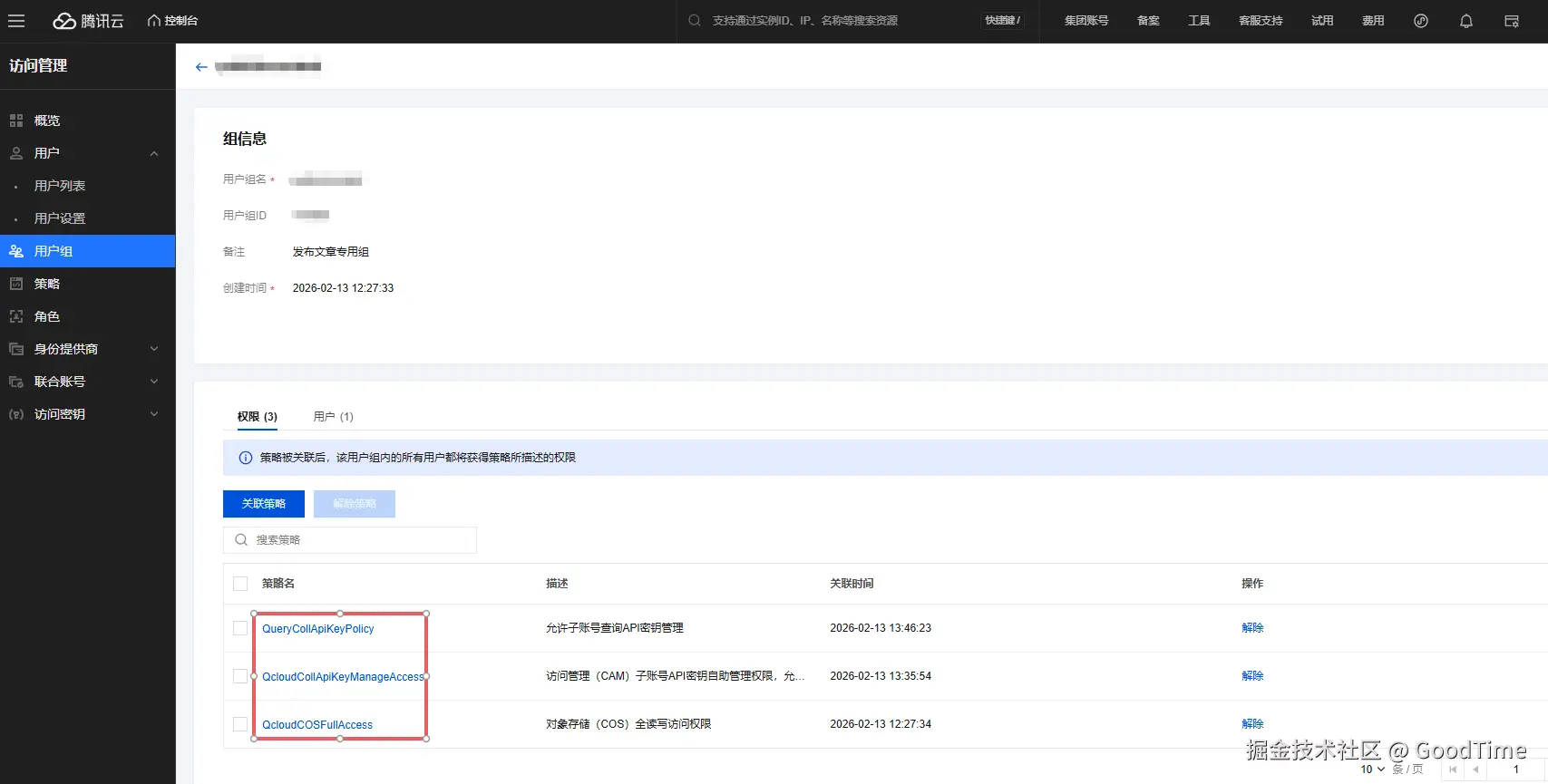
Task: Click the 身份提供商 icon
Action: pyautogui.click(x=16, y=349)
